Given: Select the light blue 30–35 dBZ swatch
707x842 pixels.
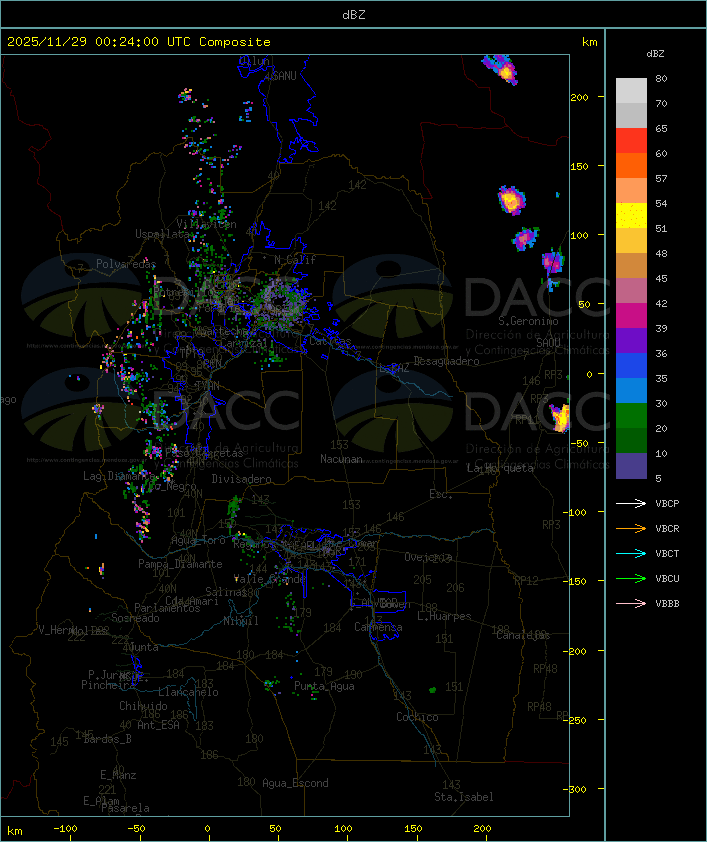Looking at the screenshot, I should coord(631,391).
